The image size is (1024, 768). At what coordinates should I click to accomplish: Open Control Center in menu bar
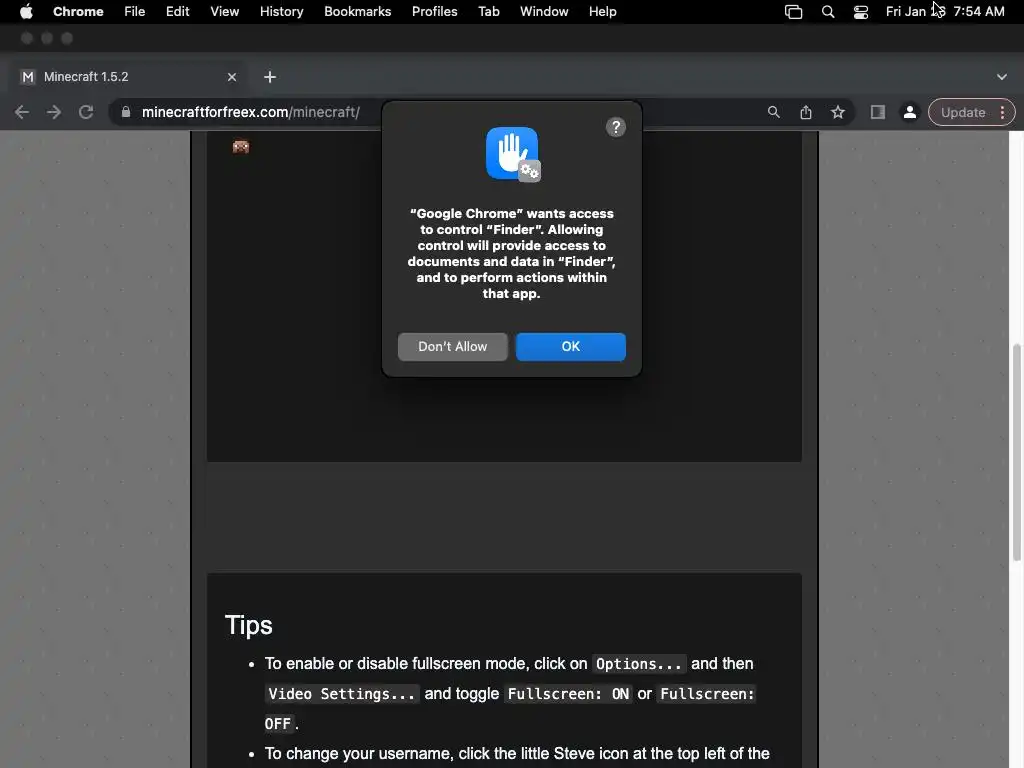(861, 12)
